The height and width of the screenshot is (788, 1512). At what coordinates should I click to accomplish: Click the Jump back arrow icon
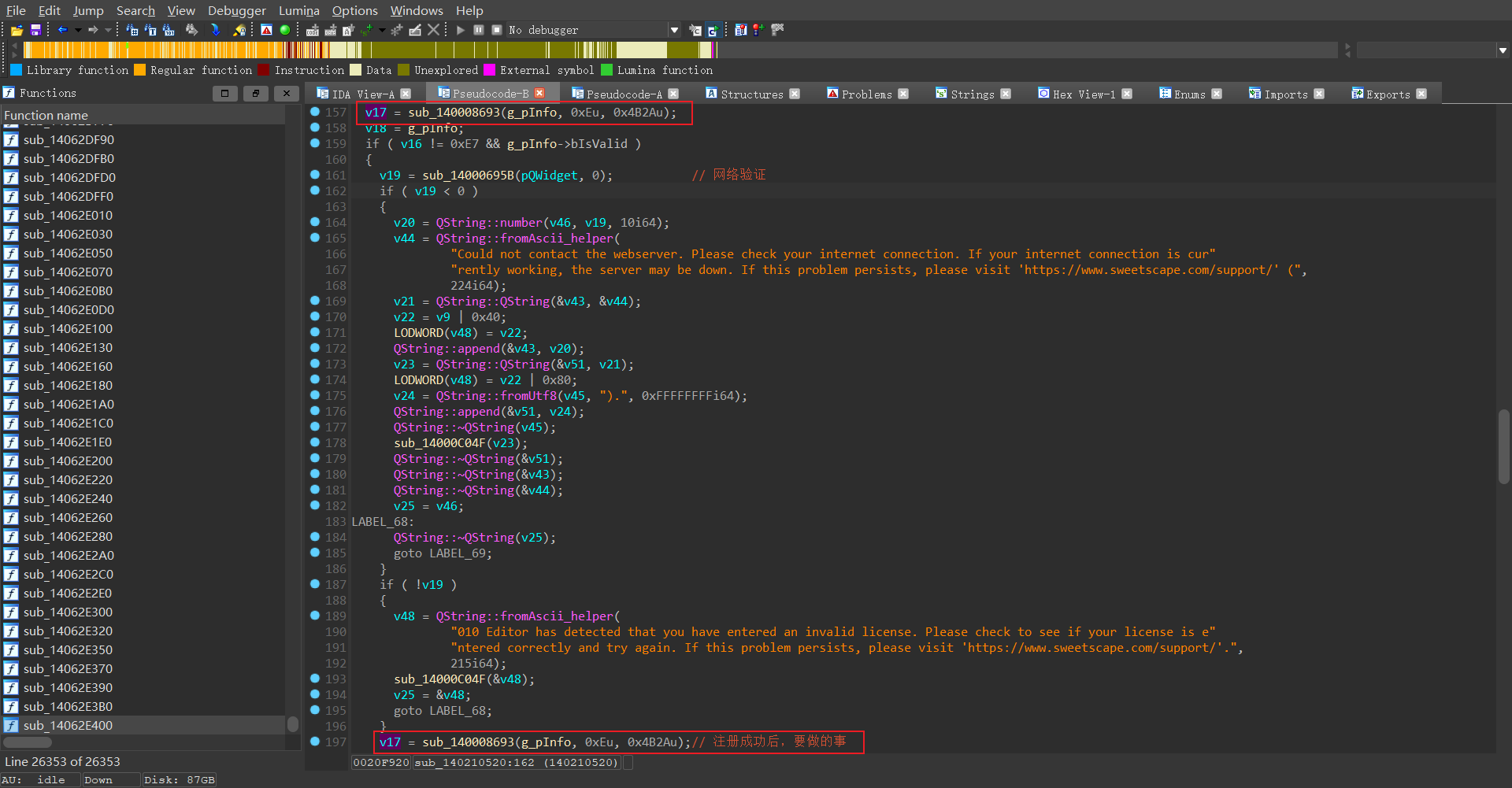click(x=62, y=30)
